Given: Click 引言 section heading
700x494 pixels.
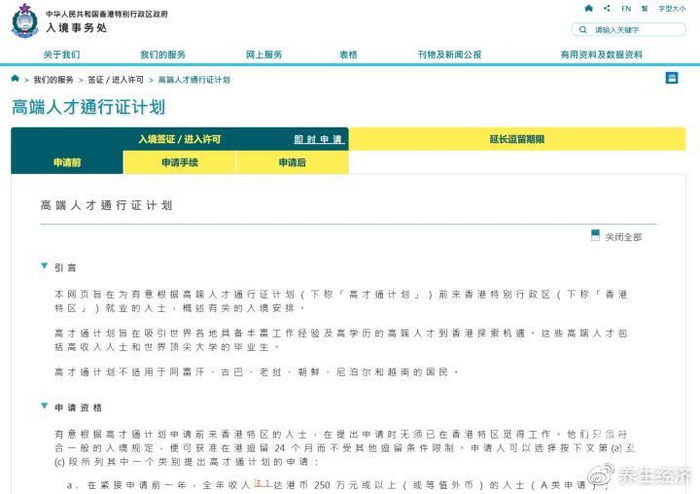Looking at the screenshot, I should tap(65, 268).
